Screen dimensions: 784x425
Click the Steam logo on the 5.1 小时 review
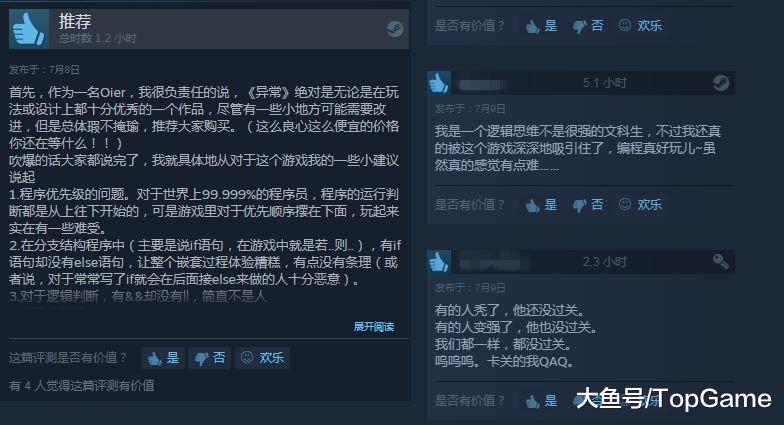pyautogui.click(x=721, y=82)
